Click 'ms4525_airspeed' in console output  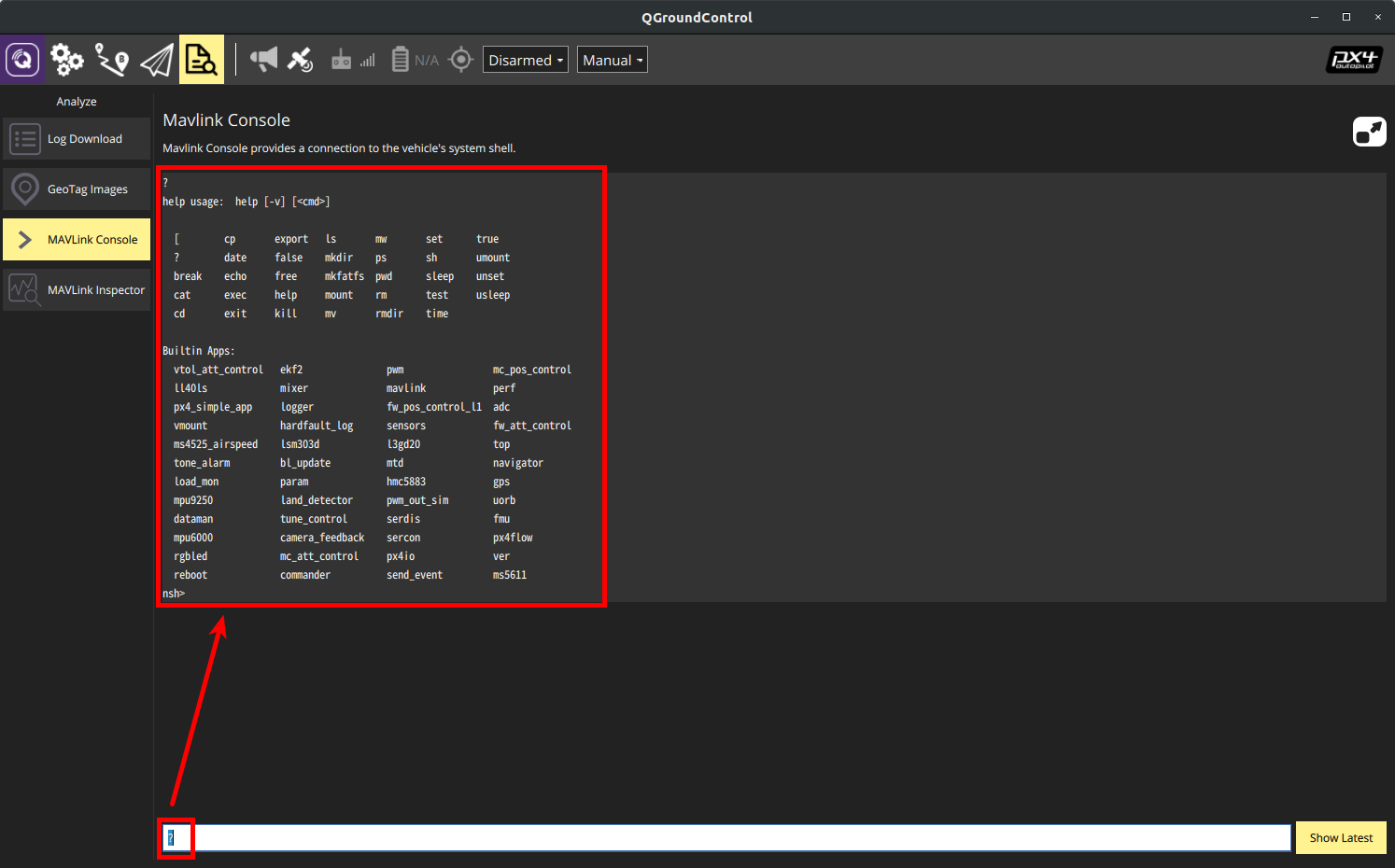point(216,444)
